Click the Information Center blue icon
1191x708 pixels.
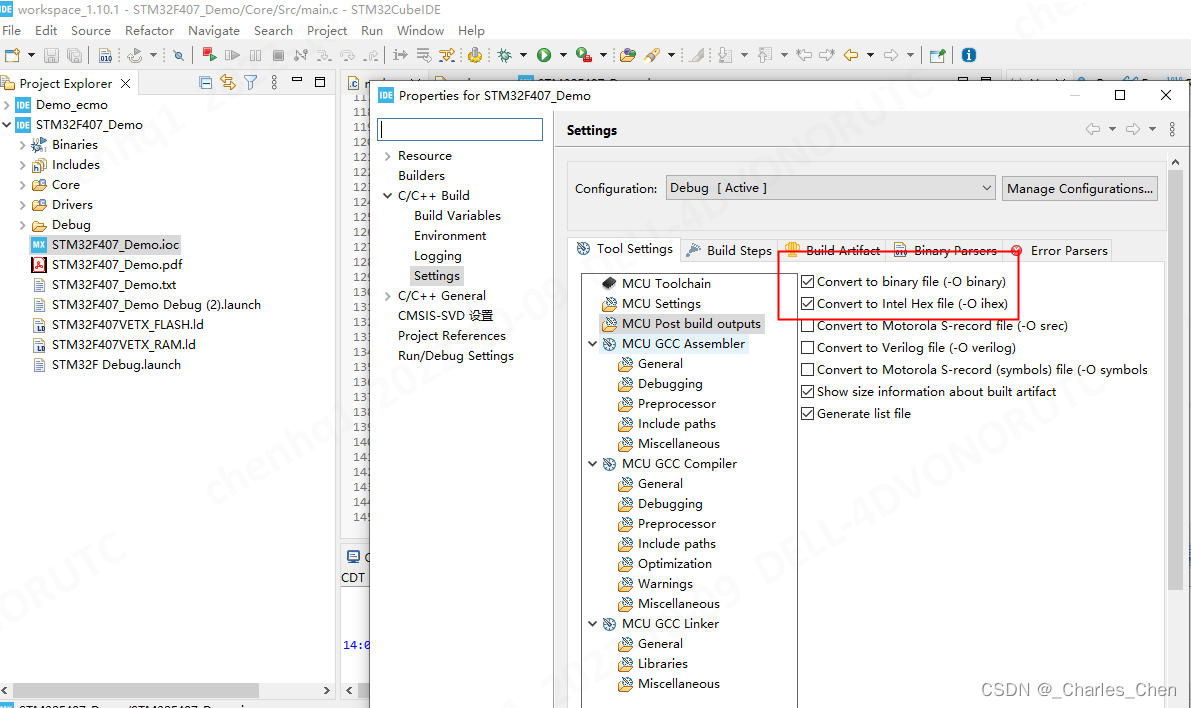pos(968,55)
